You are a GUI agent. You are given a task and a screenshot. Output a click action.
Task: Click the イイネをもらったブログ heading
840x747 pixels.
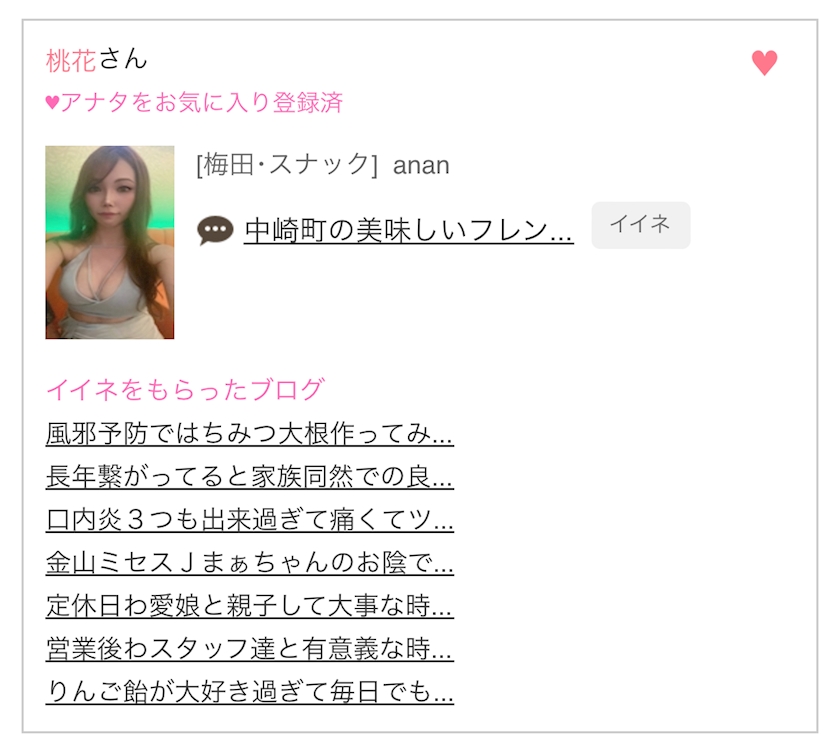tap(185, 389)
